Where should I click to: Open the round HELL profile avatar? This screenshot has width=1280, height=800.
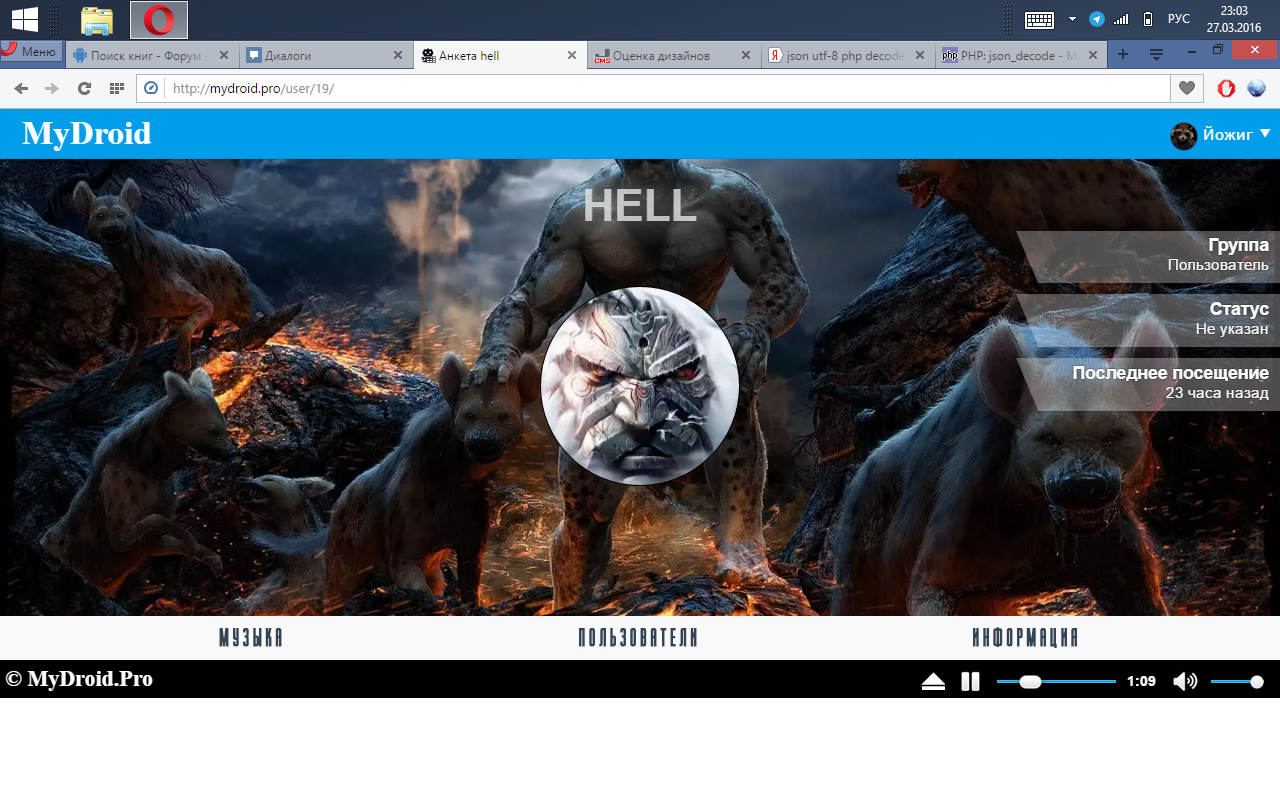tap(640, 386)
